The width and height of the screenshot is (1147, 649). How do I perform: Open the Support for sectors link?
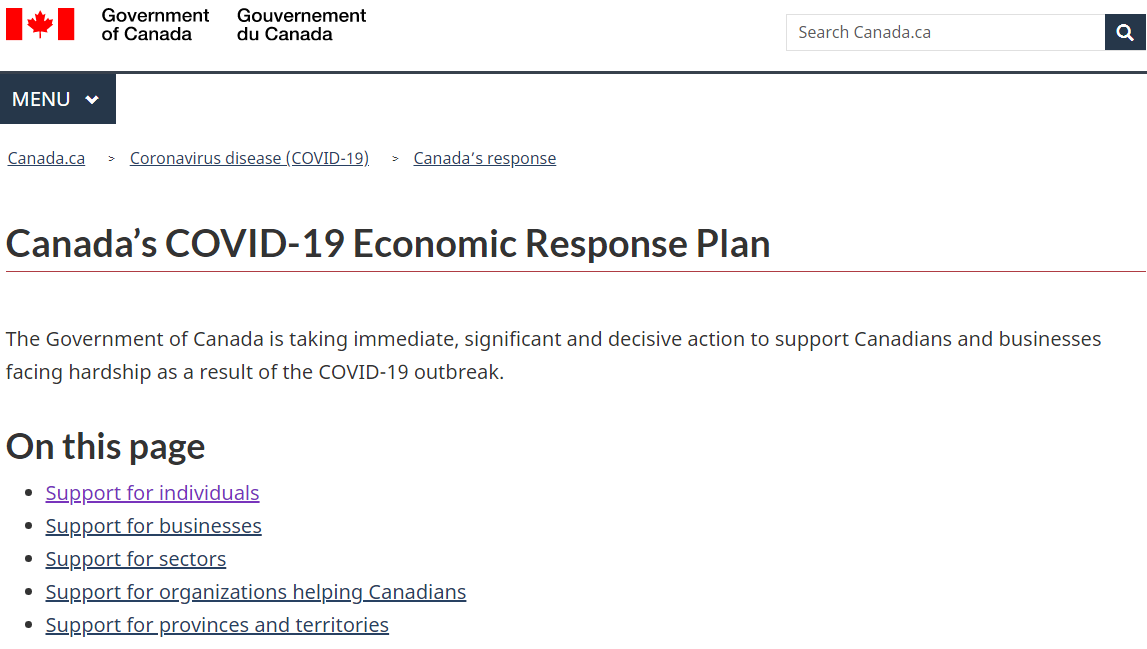point(136,559)
